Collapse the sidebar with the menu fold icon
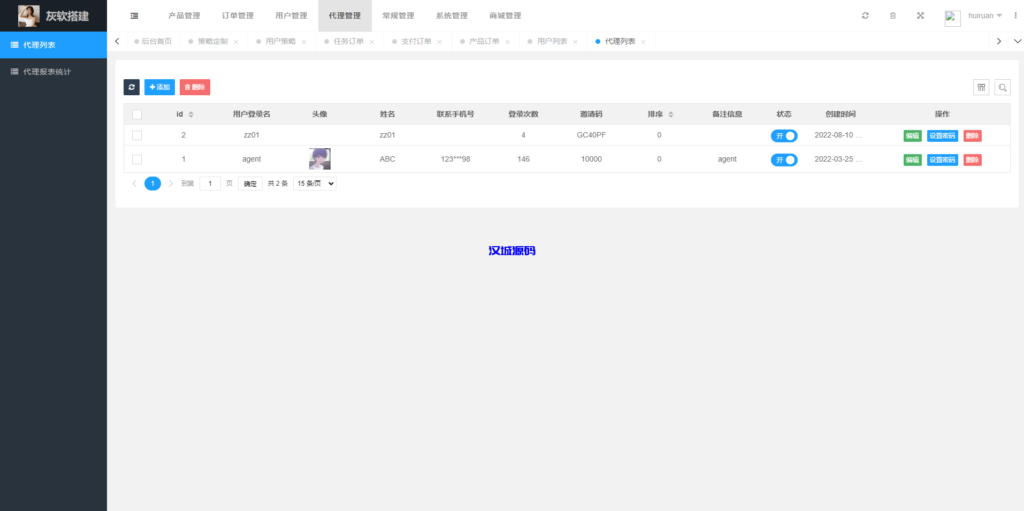This screenshot has height=511, width=1024. point(134,16)
